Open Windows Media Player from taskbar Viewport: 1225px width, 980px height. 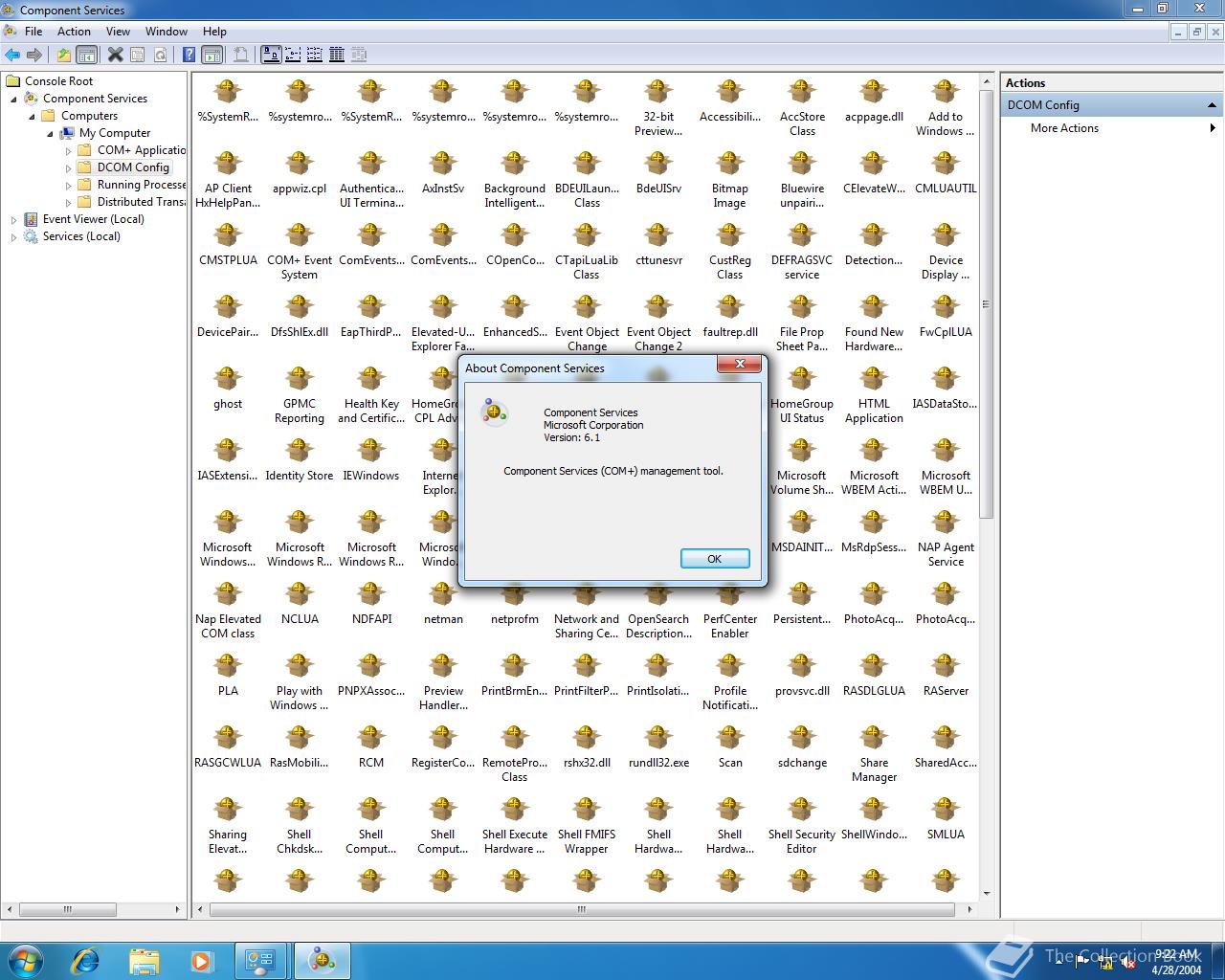(x=201, y=960)
